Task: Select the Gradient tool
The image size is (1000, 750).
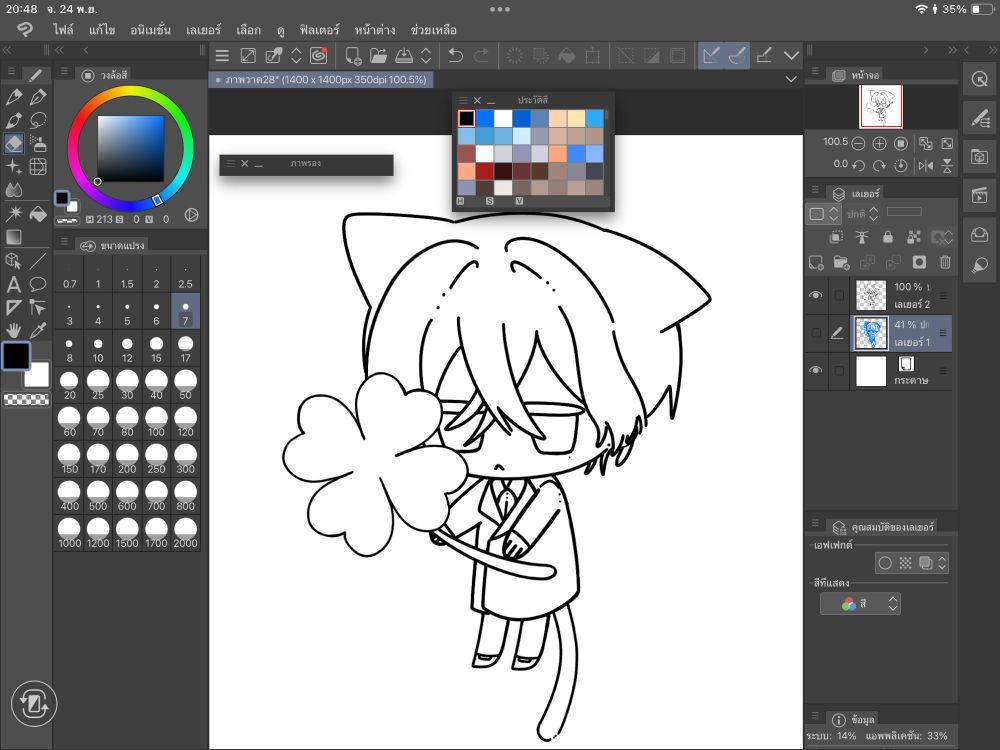Action: tap(13, 237)
